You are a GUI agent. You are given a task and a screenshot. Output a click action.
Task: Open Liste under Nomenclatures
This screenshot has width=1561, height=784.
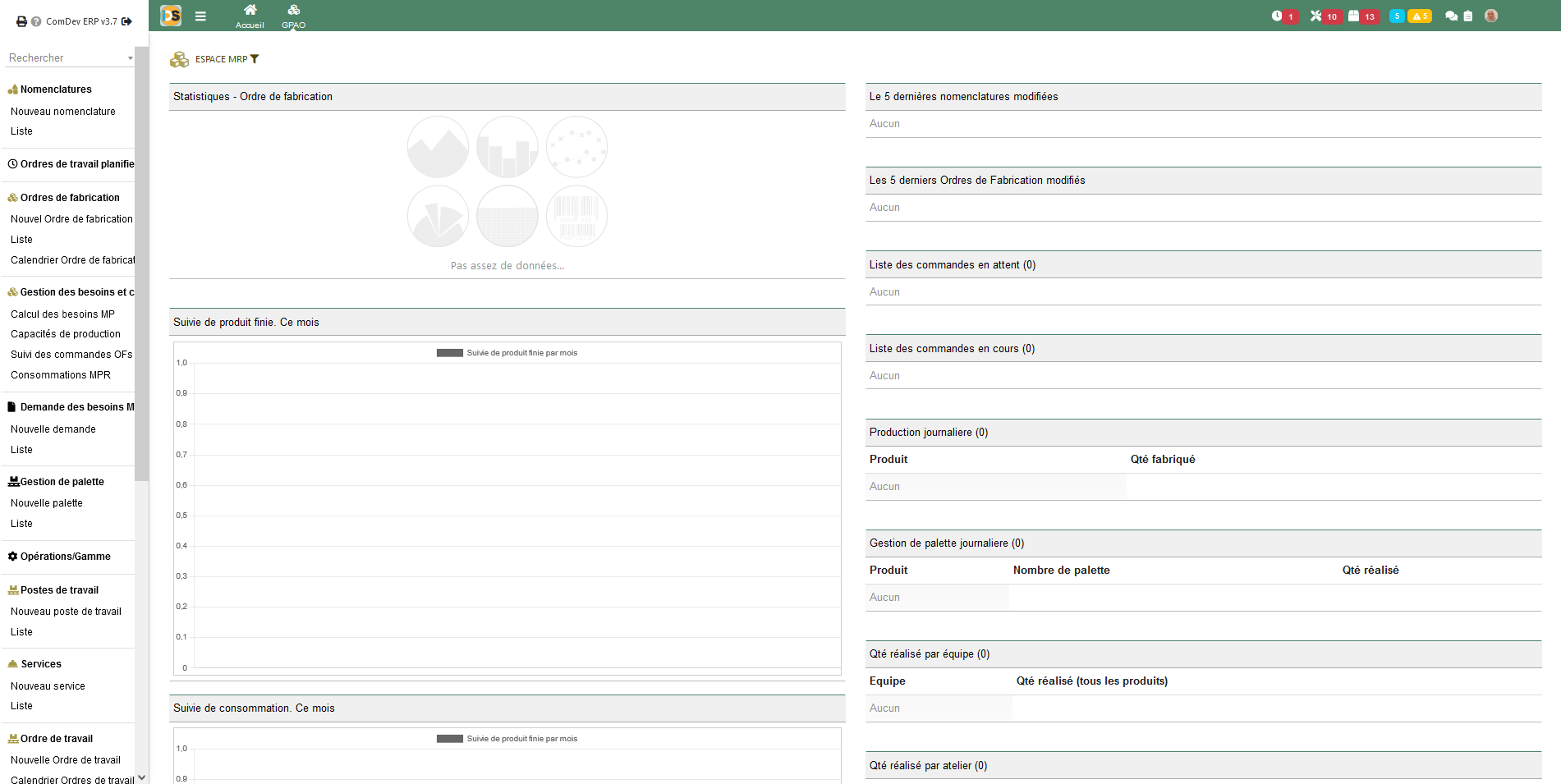[21, 131]
